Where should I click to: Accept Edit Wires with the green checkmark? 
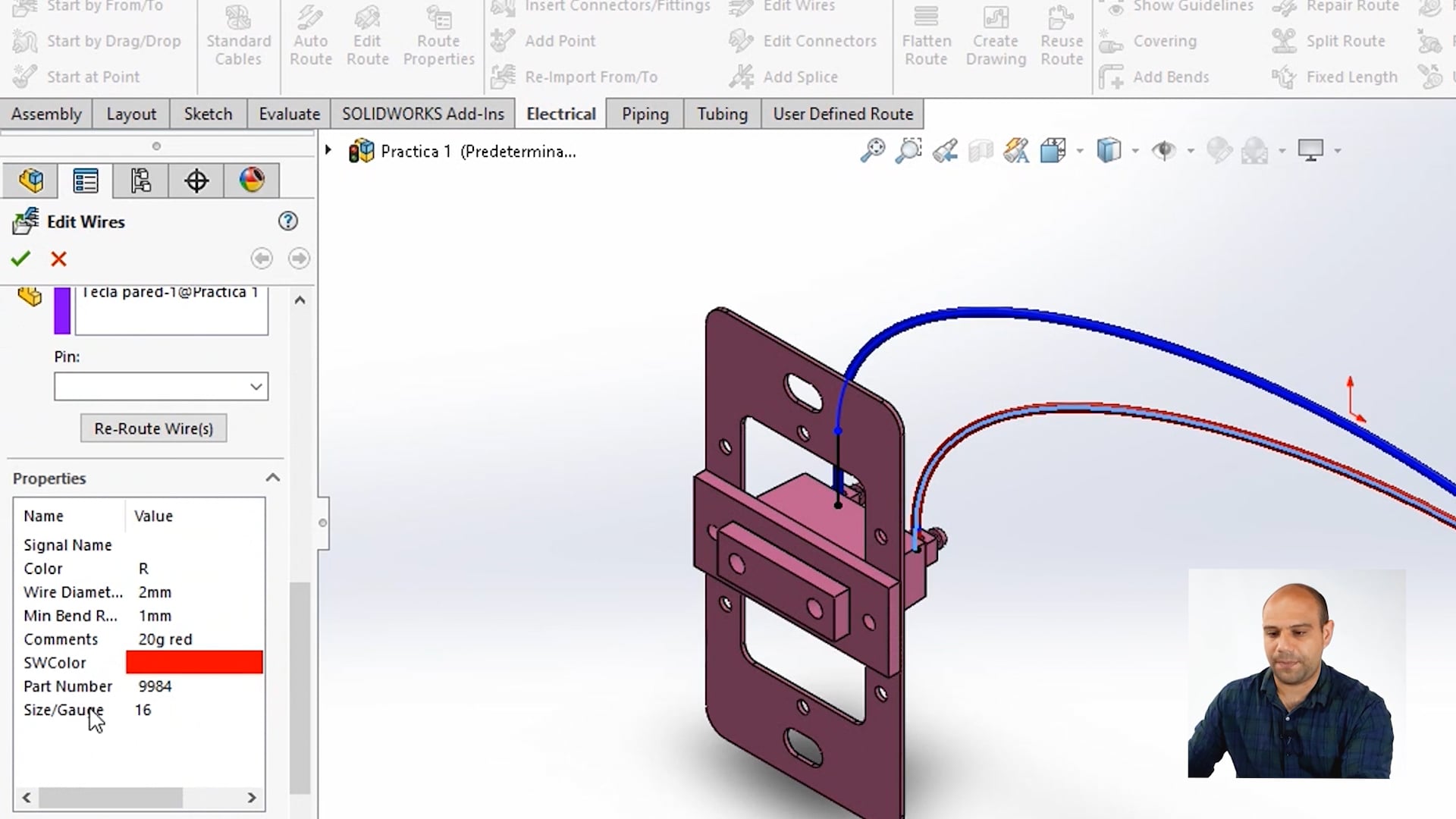coord(20,259)
